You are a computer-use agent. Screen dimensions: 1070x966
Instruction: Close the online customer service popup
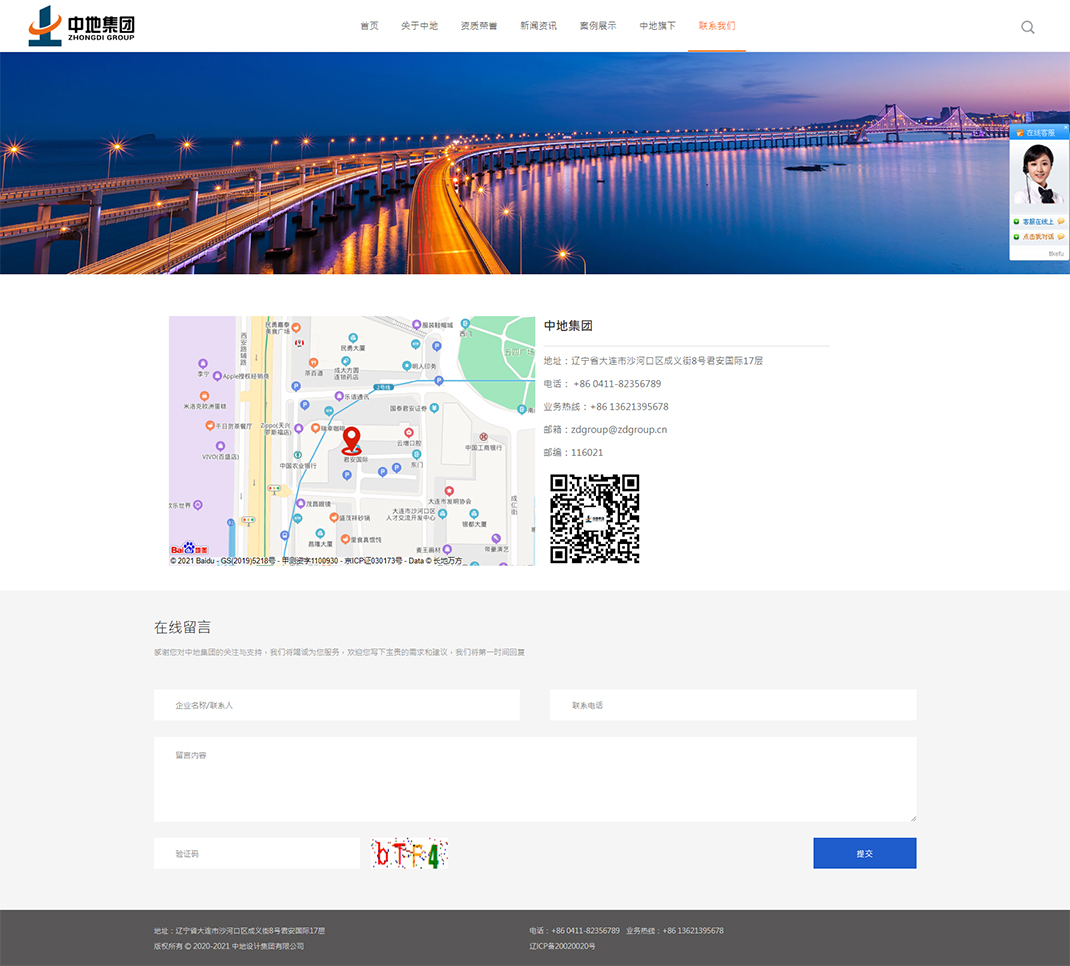point(1066,127)
